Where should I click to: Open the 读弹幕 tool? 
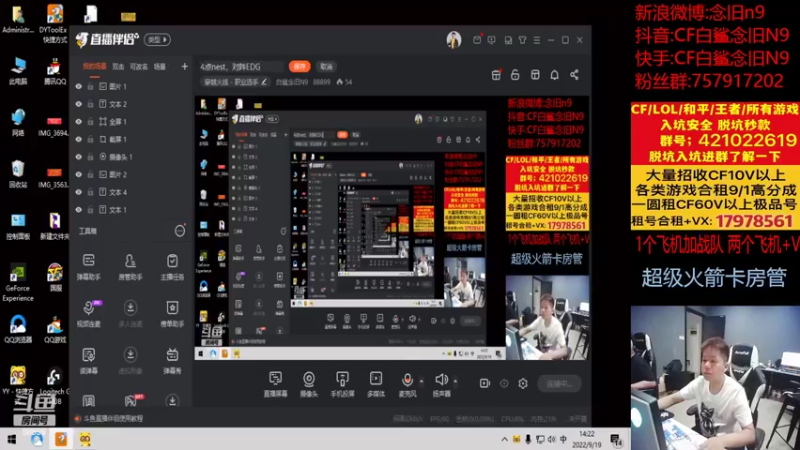pyautogui.click(x=89, y=360)
